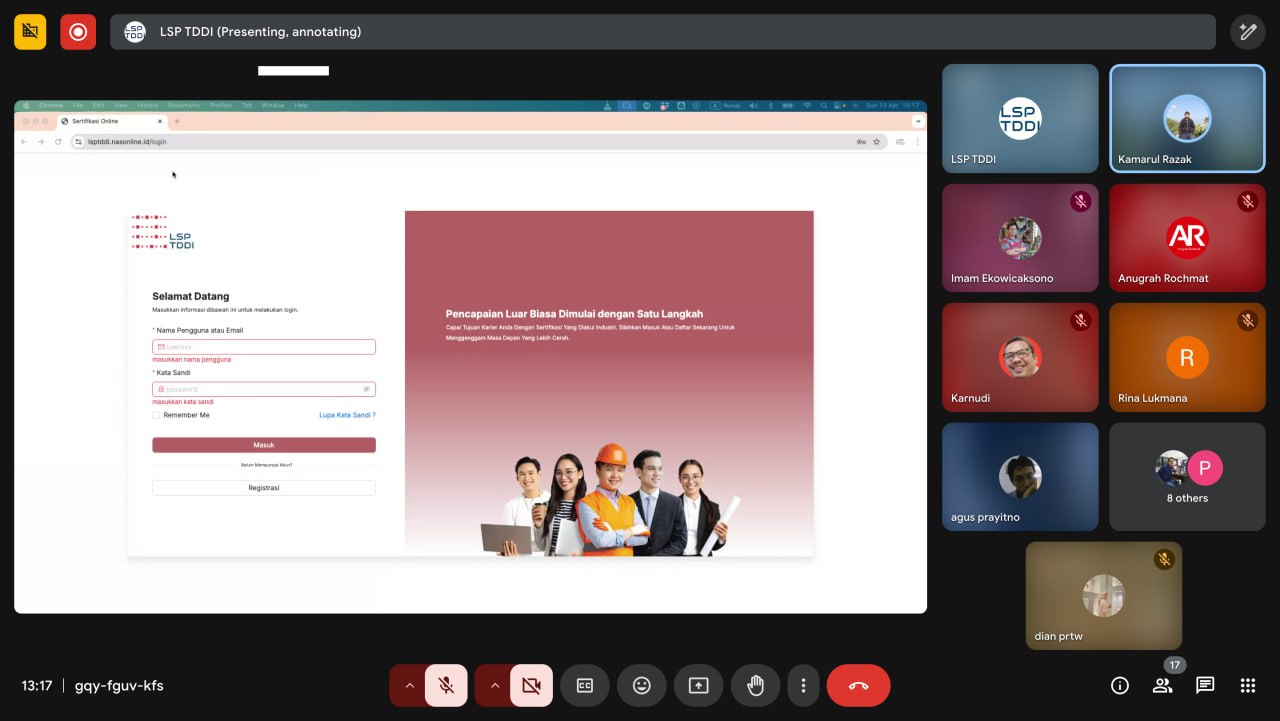Screen dimensions: 1280x721
Task: Check the Remember Me checkbox
Action: (x=156, y=415)
